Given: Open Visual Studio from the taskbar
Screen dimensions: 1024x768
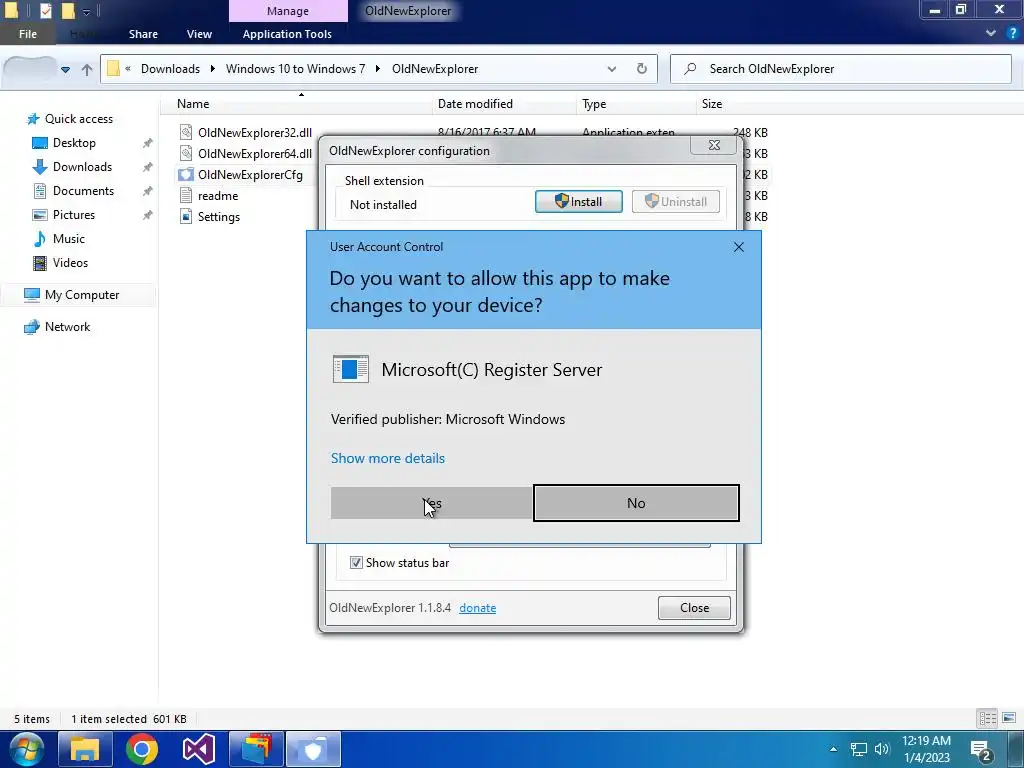Looking at the screenshot, I should click(x=199, y=749).
